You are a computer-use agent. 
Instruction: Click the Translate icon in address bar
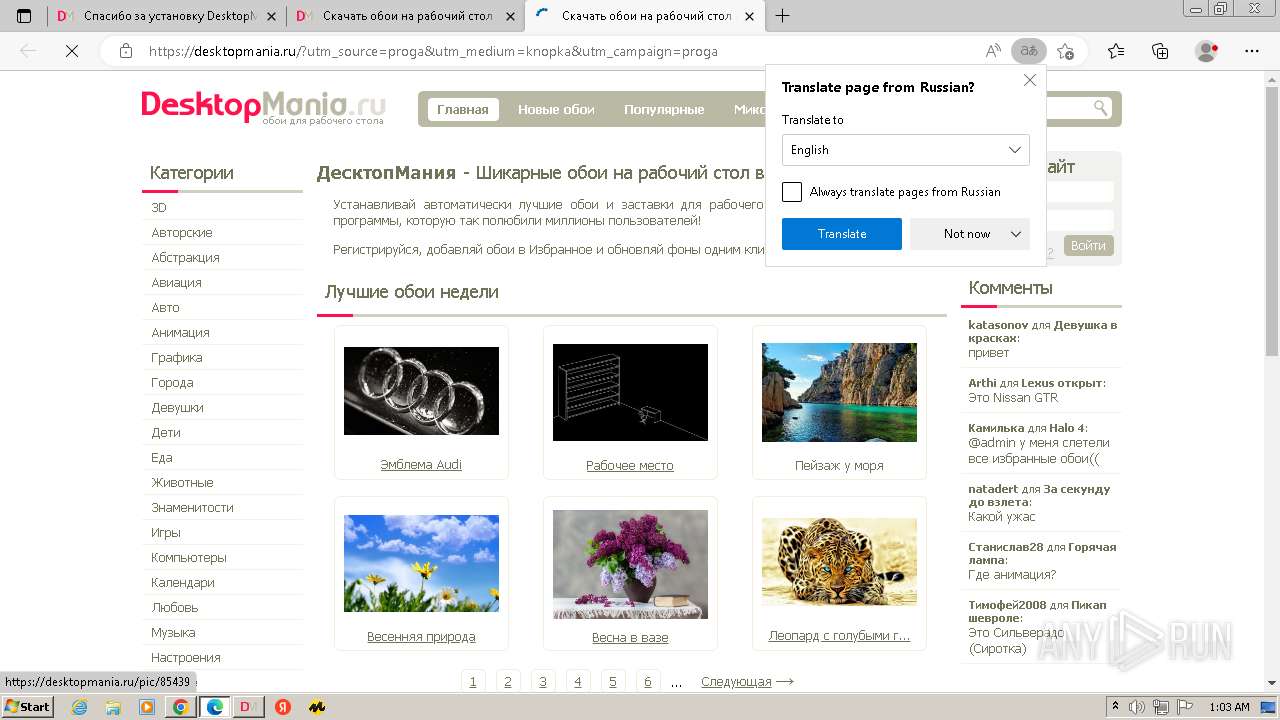tap(1028, 51)
